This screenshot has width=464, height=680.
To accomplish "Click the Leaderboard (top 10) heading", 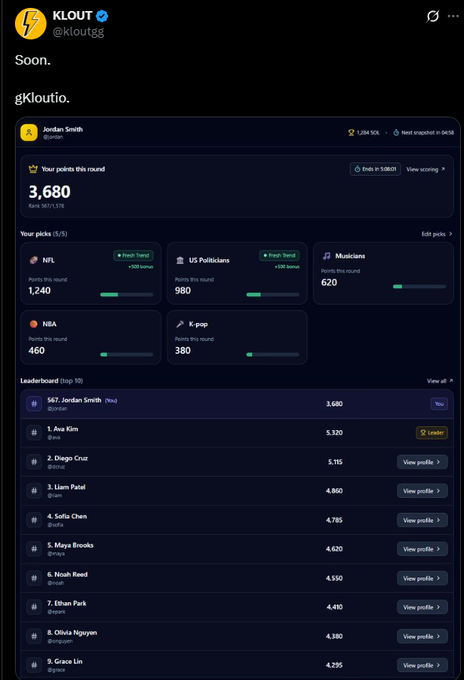I will [x=52, y=381].
